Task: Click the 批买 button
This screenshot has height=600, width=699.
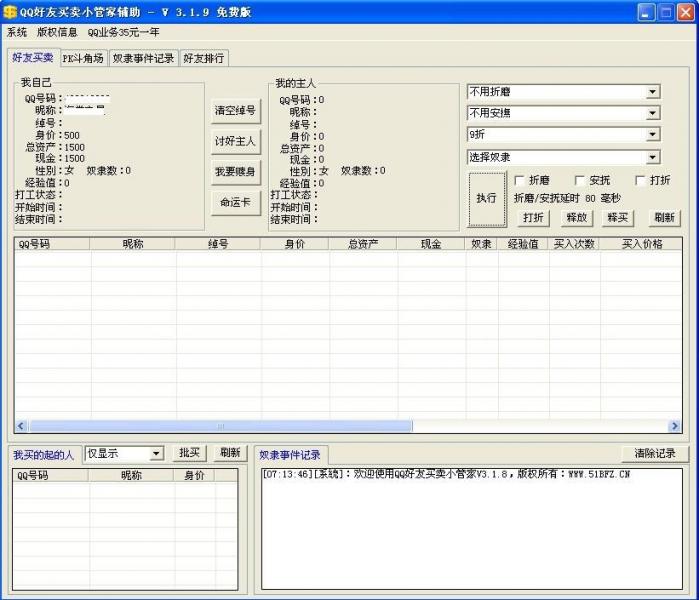Action: coord(189,453)
